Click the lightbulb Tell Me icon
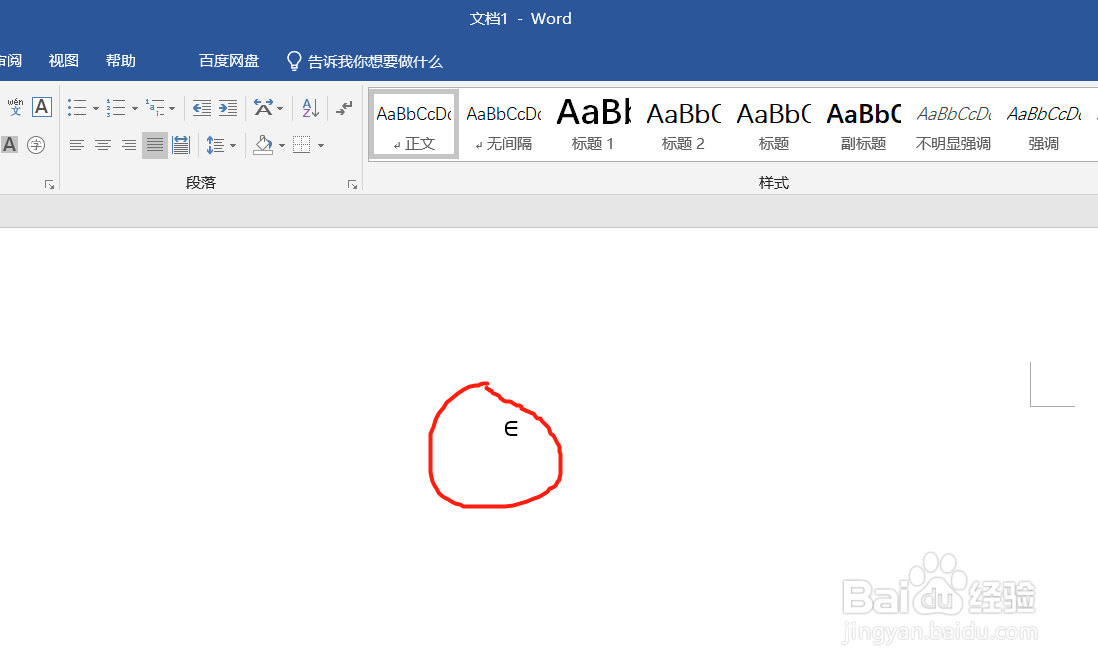1098x669 pixels. tap(294, 61)
